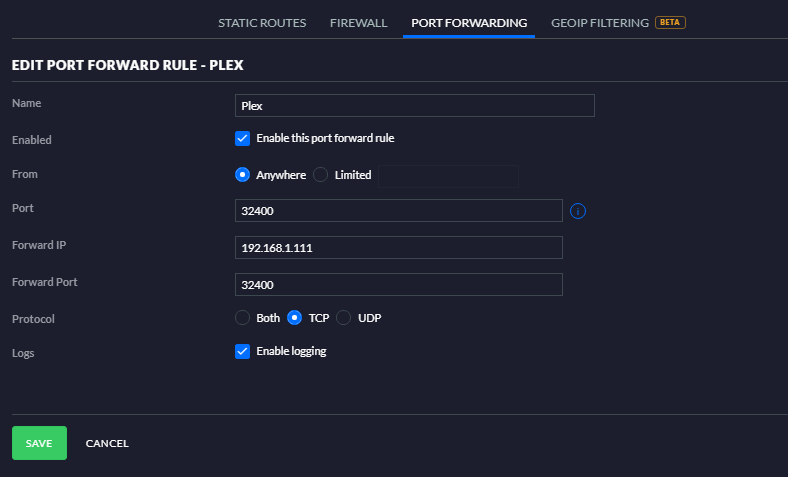Switch to the Static Routes tab
This screenshot has width=788, height=477.
(262, 23)
